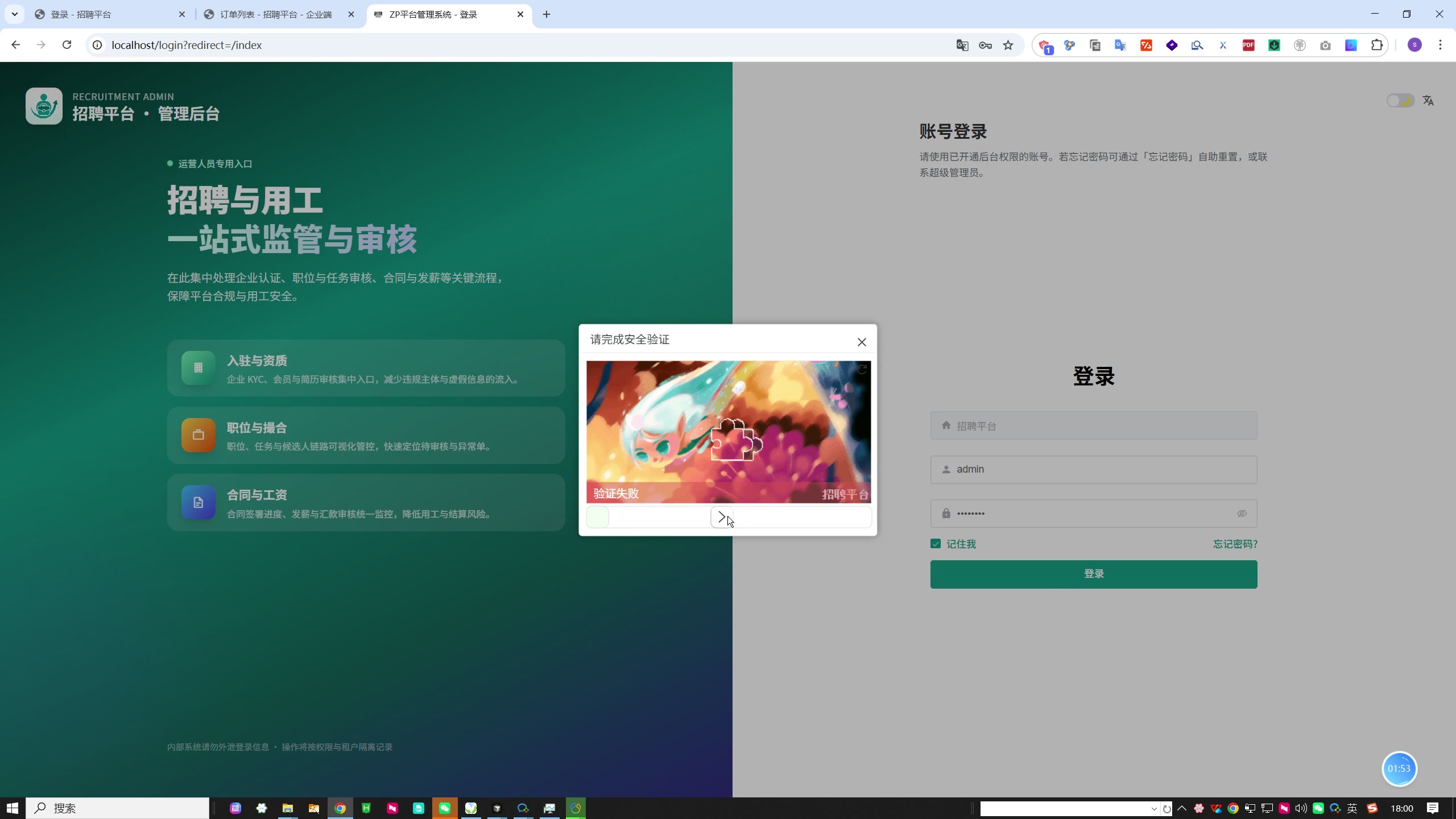This screenshot has width=1456, height=819.
Task: Open the language translation icon on login page
Action: tap(1428, 101)
